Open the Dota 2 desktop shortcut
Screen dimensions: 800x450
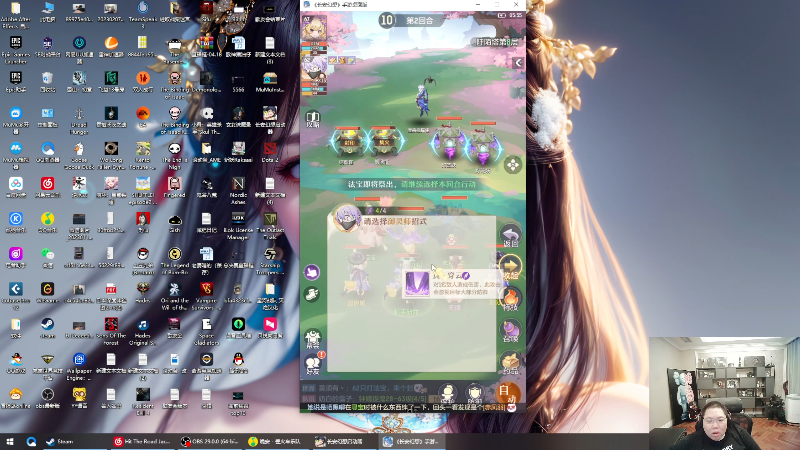tap(270, 152)
